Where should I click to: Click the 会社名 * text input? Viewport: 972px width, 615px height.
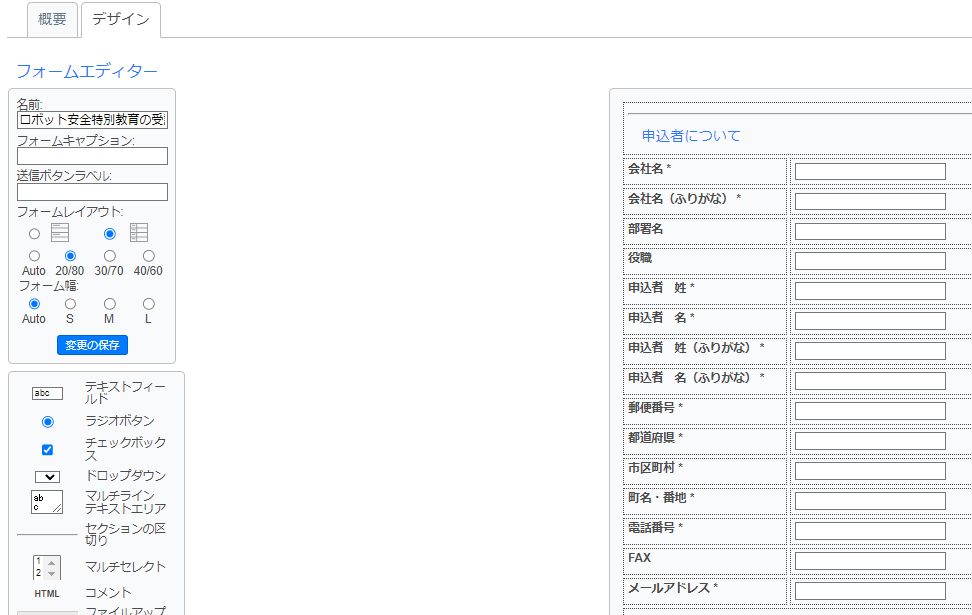click(x=870, y=172)
